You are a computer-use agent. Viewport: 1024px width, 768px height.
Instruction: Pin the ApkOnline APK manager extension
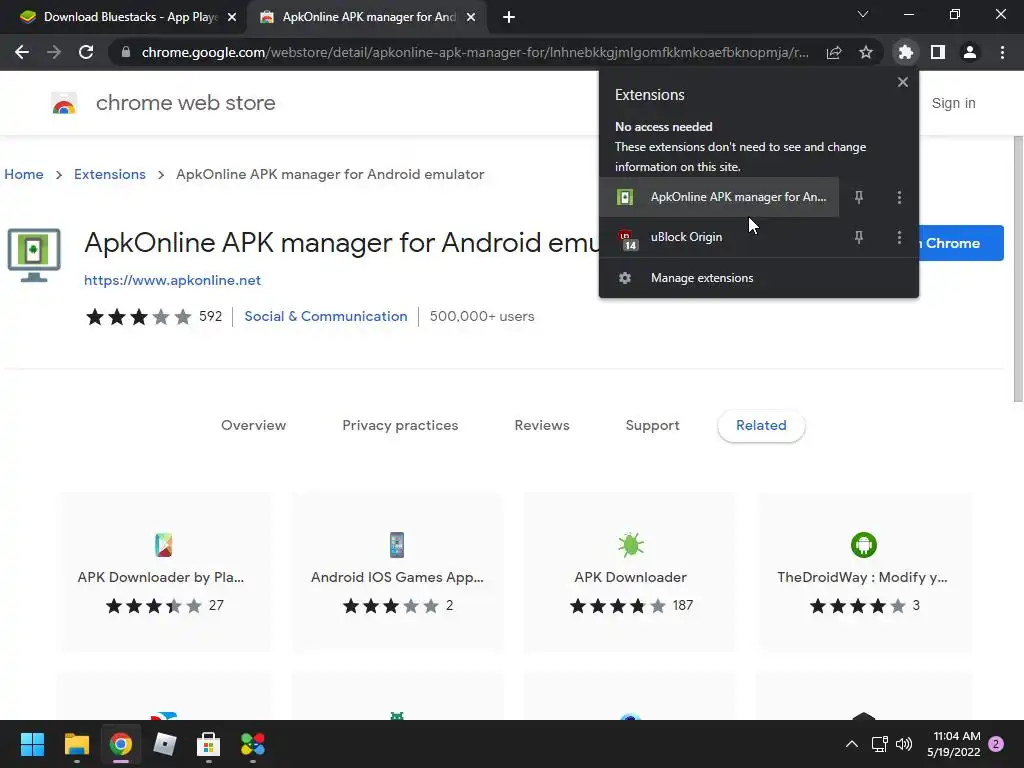(x=859, y=197)
